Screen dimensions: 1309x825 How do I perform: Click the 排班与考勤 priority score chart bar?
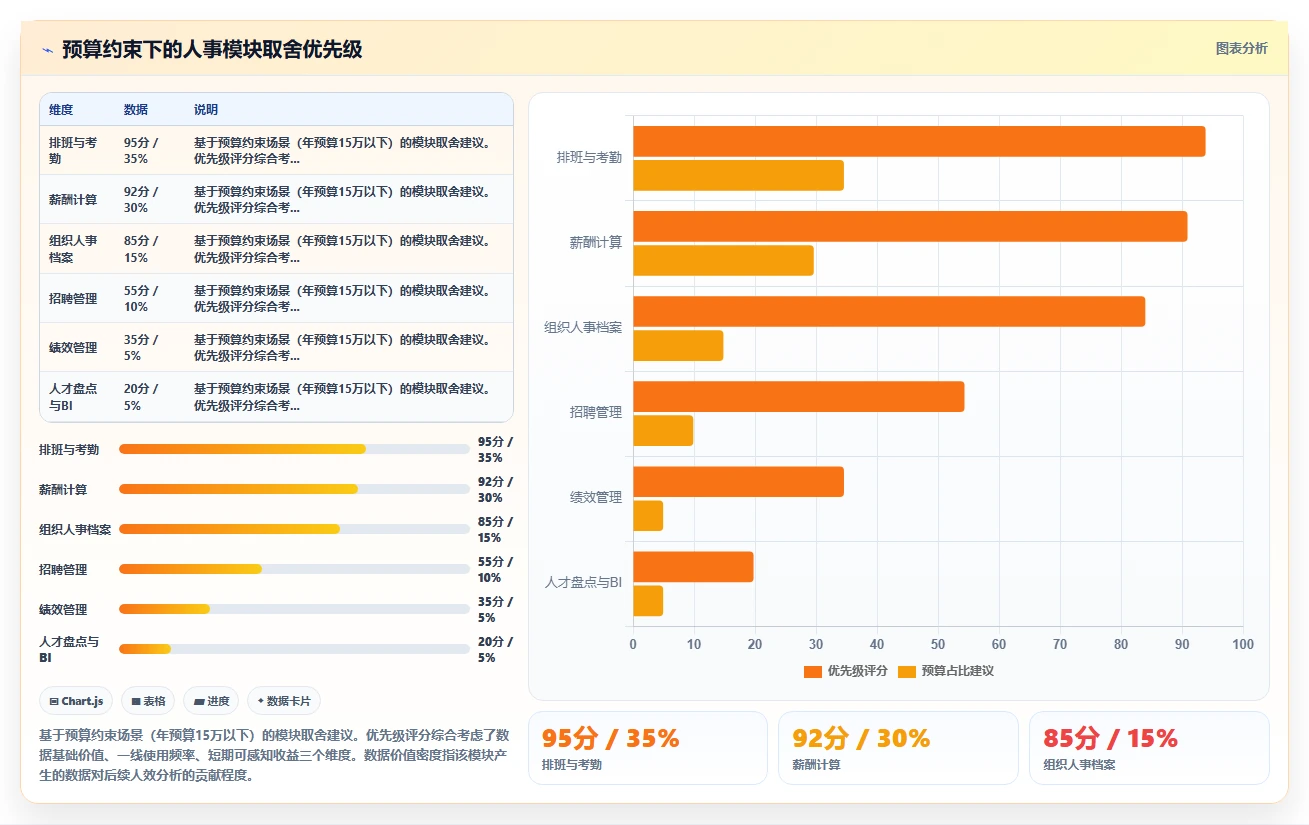pos(919,141)
